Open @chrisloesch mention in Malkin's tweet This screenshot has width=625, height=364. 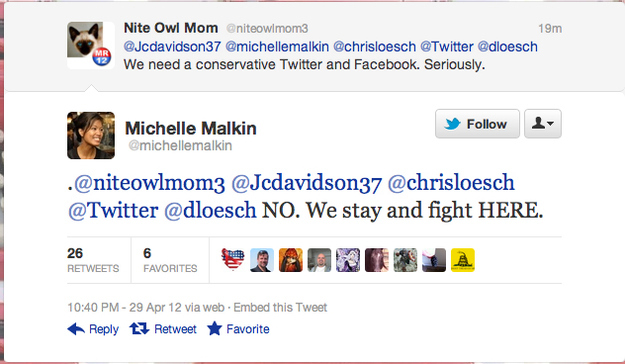tap(451, 183)
